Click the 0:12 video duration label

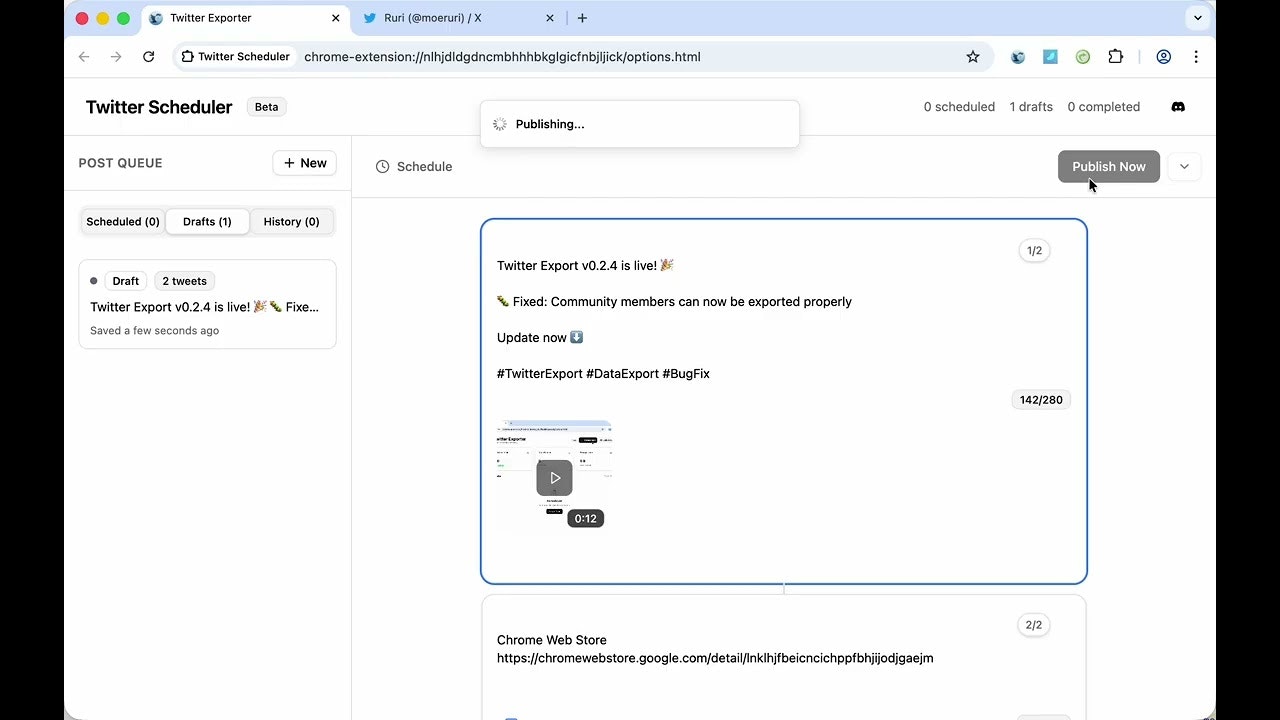pos(585,518)
